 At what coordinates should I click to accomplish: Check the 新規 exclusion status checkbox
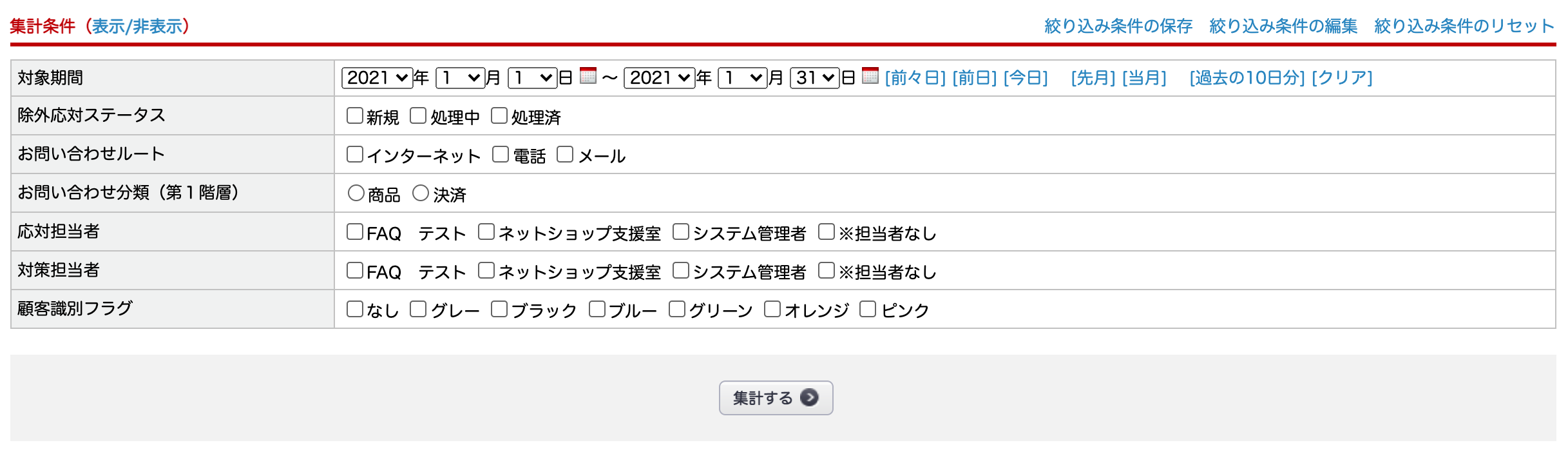tap(355, 116)
